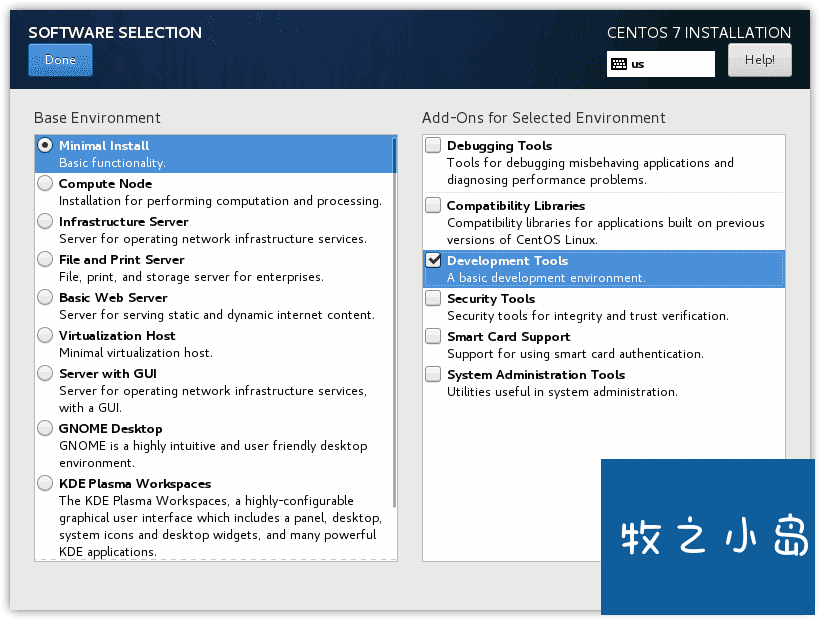
Task: Select the GNOME Desktop radio button
Action: (45, 428)
